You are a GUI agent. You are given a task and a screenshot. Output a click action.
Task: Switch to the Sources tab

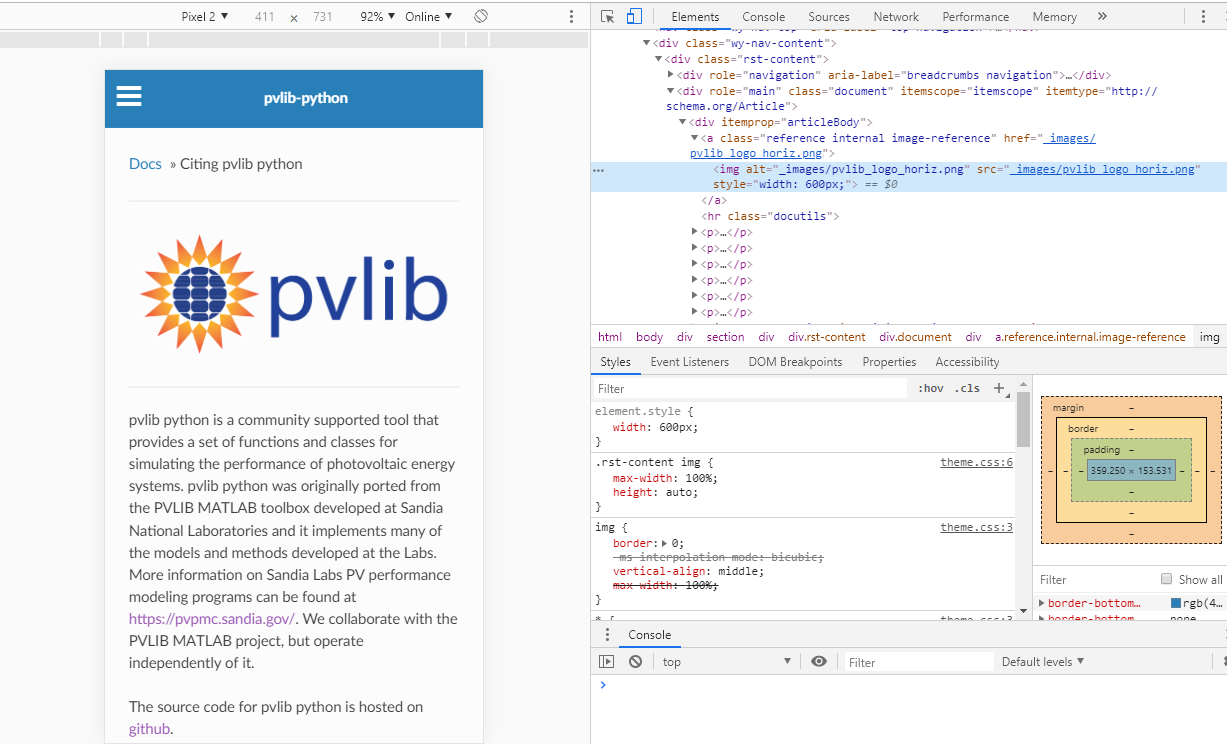[829, 16]
